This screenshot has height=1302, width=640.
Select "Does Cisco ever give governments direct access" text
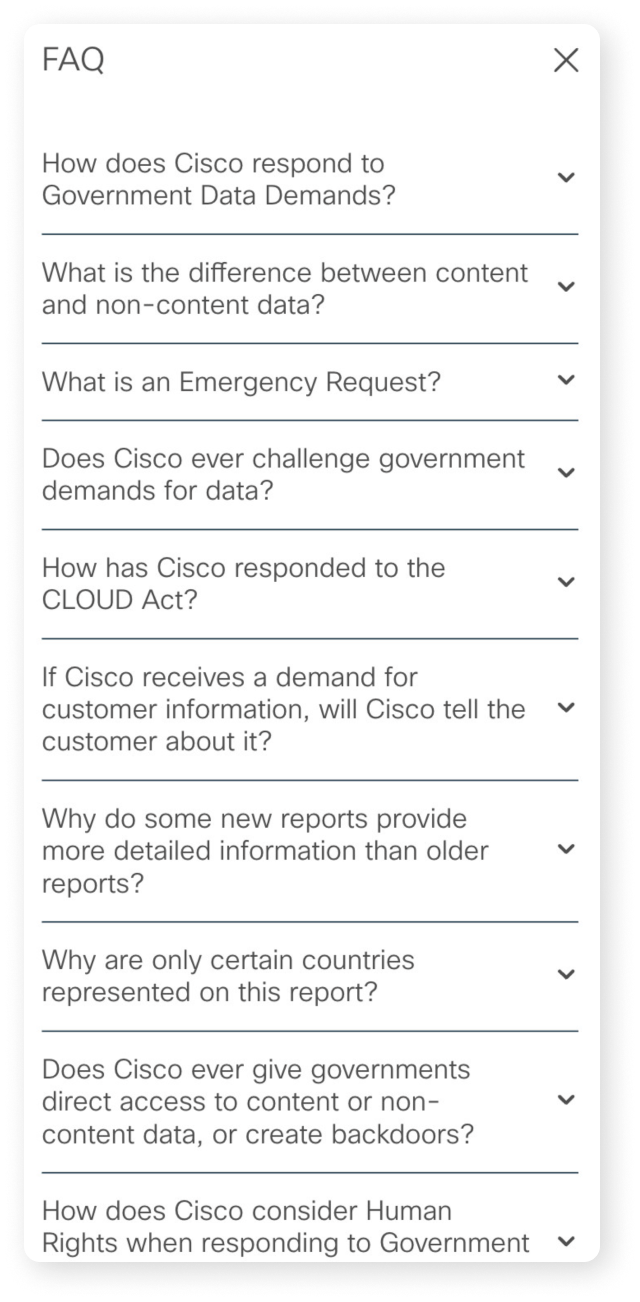(258, 1102)
